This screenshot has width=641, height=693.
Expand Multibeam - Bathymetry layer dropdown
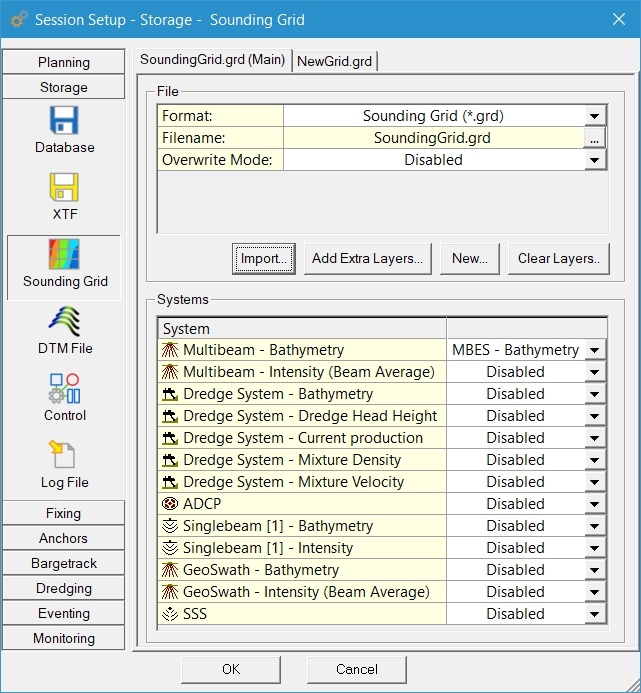point(595,350)
